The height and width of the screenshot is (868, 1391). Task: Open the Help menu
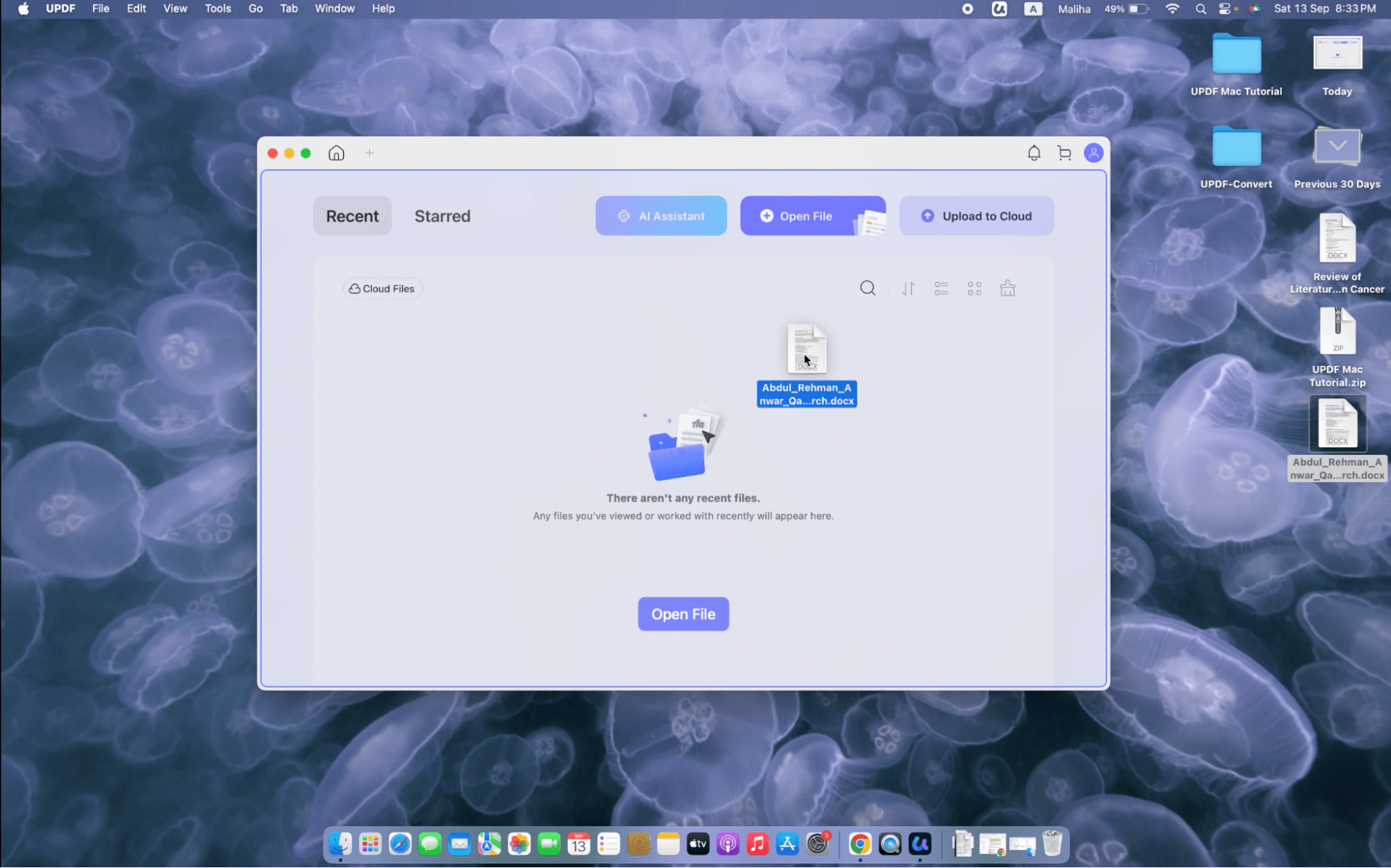383,8
